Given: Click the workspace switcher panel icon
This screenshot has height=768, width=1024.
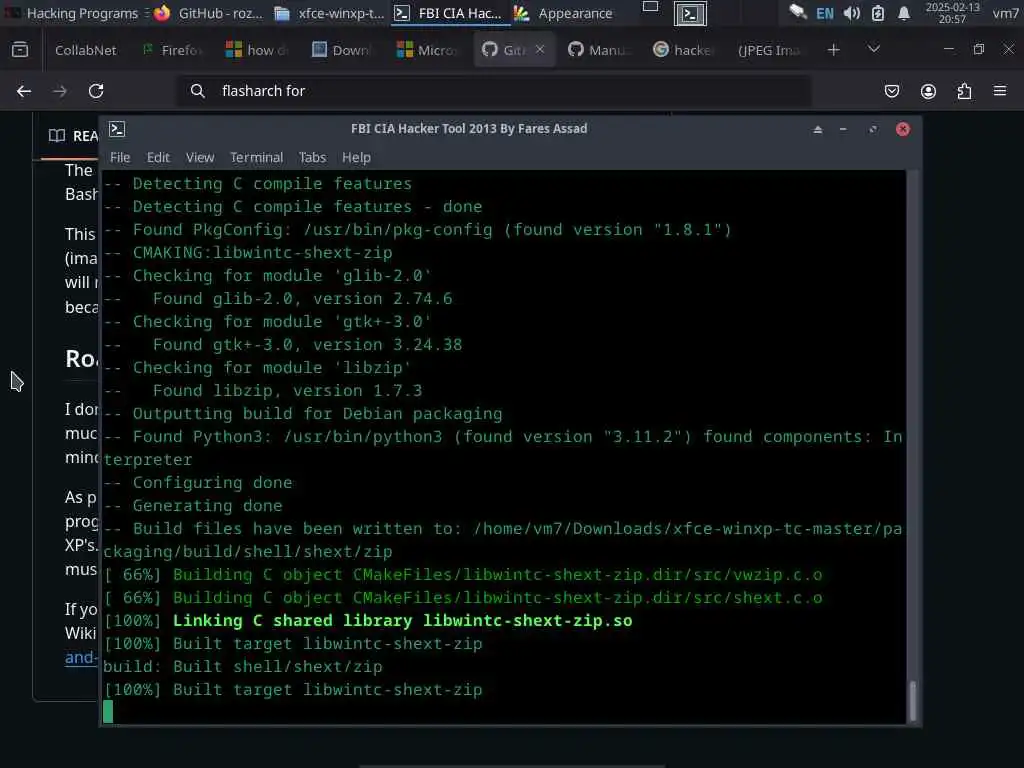Looking at the screenshot, I should click(650, 7).
